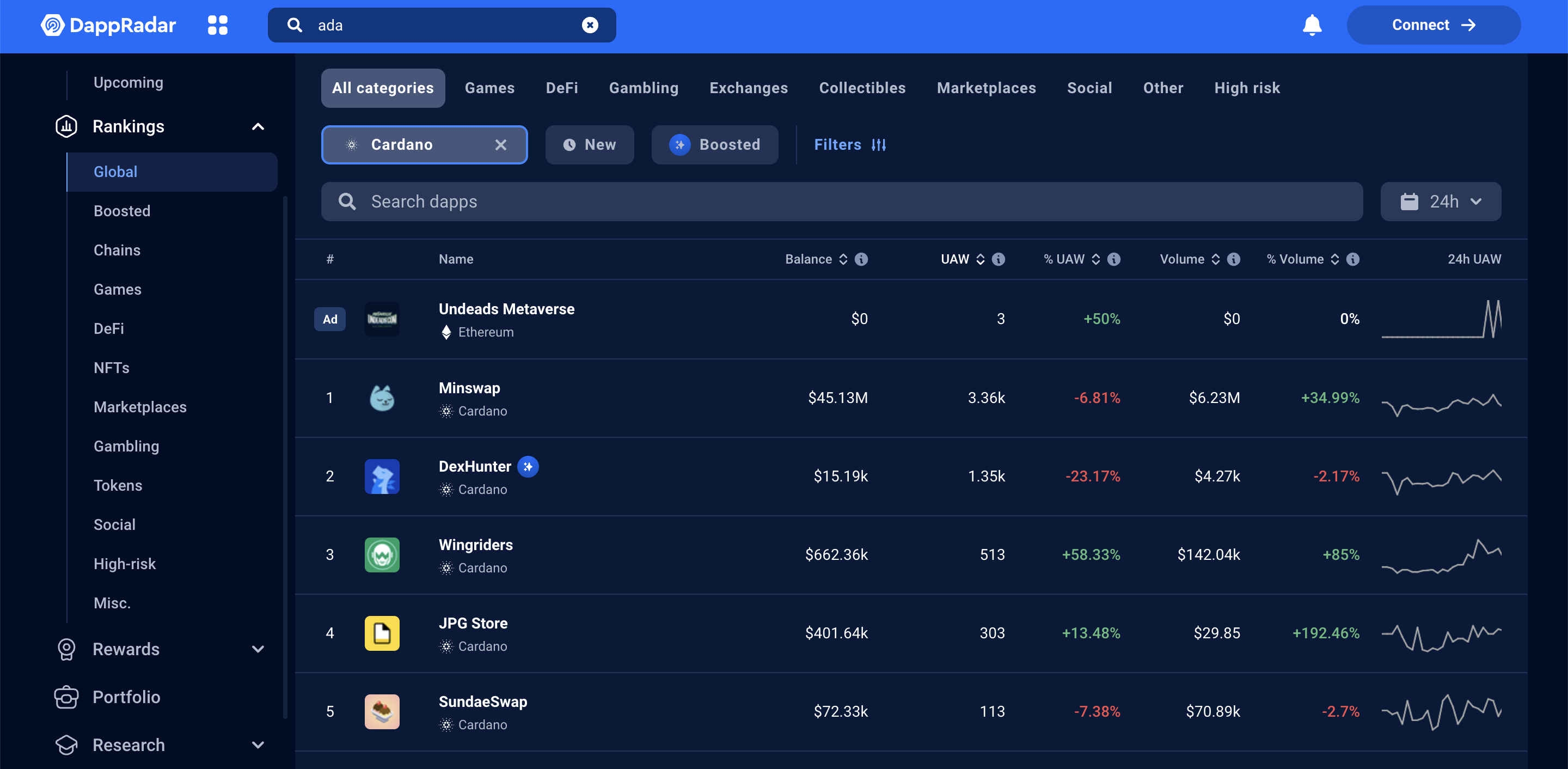The width and height of the screenshot is (1568, 769).
Task: Click the Volume column info icon
Action: click(x=1233, y=259)
